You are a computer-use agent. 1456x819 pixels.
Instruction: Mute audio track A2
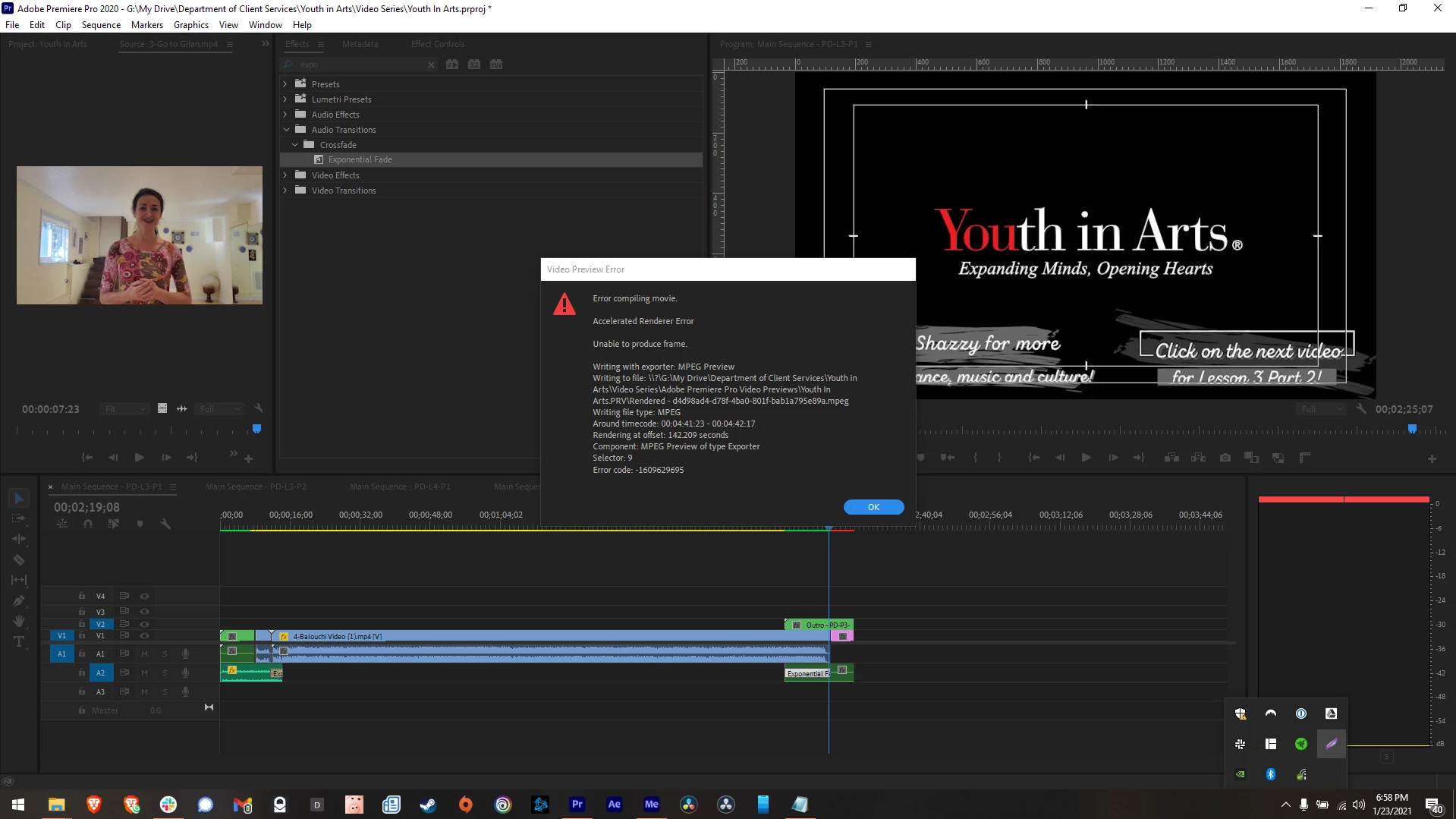point(144,673)
